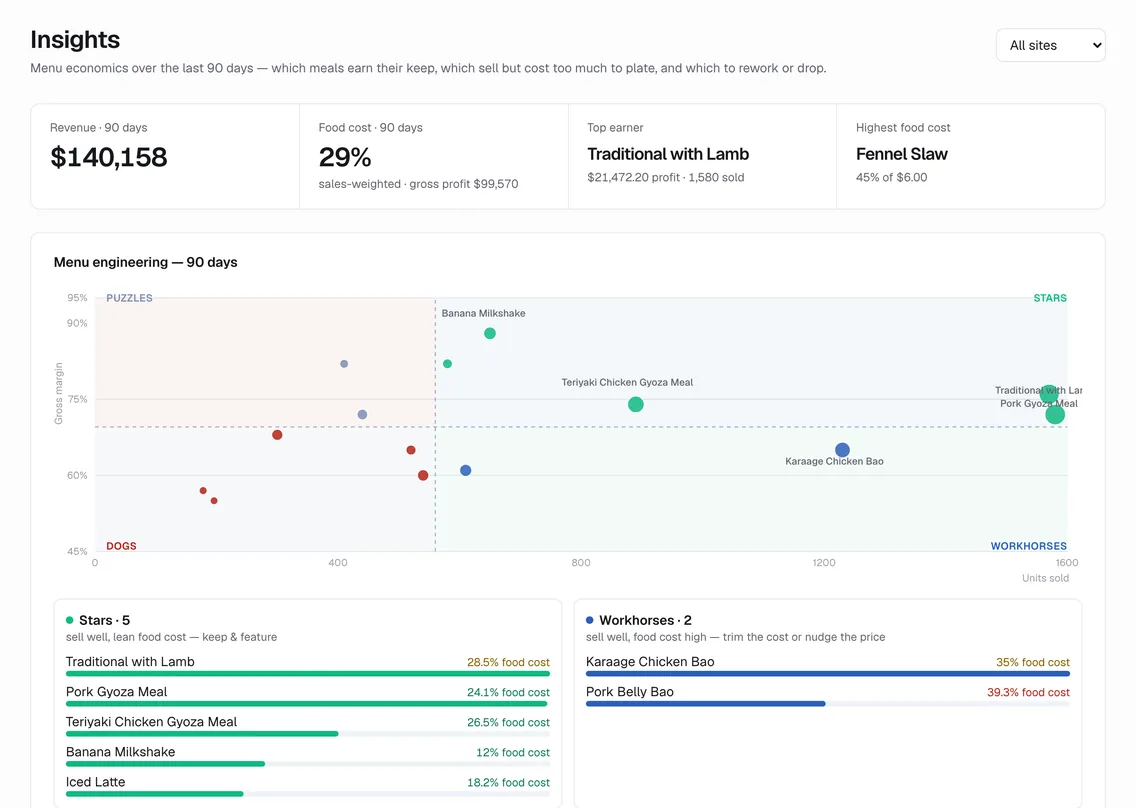The image size is (1136, 808).
Task: Click the '28.5% food cost' value
Action: coord(508,662)
